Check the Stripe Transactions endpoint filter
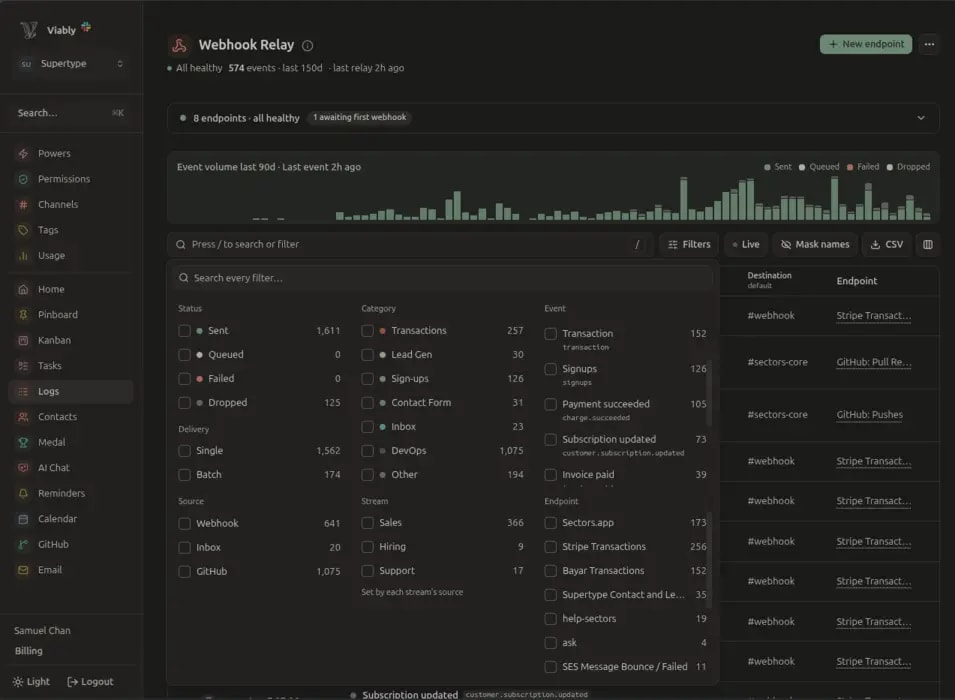955x700 pixels. click(x=551, y=547)
